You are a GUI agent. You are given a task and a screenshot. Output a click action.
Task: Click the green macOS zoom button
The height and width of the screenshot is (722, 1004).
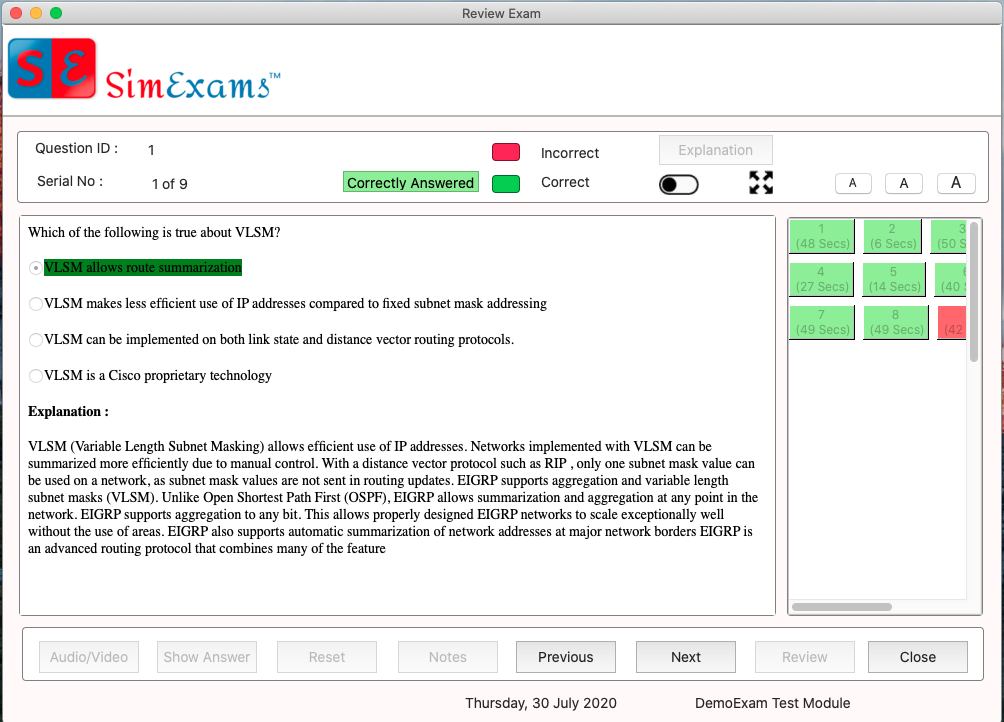tap(56, 13)
